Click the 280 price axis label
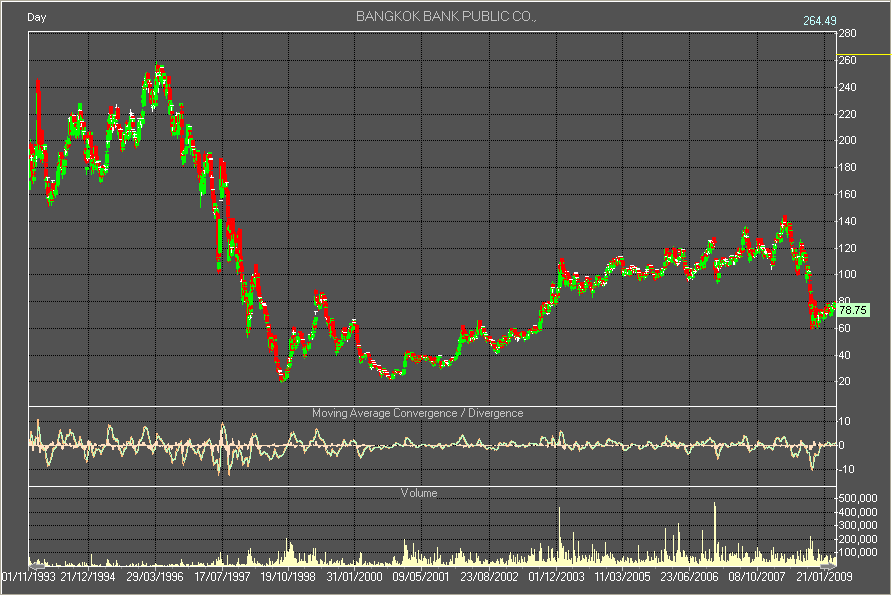The image size is (892, 596). tap(848, 34)
